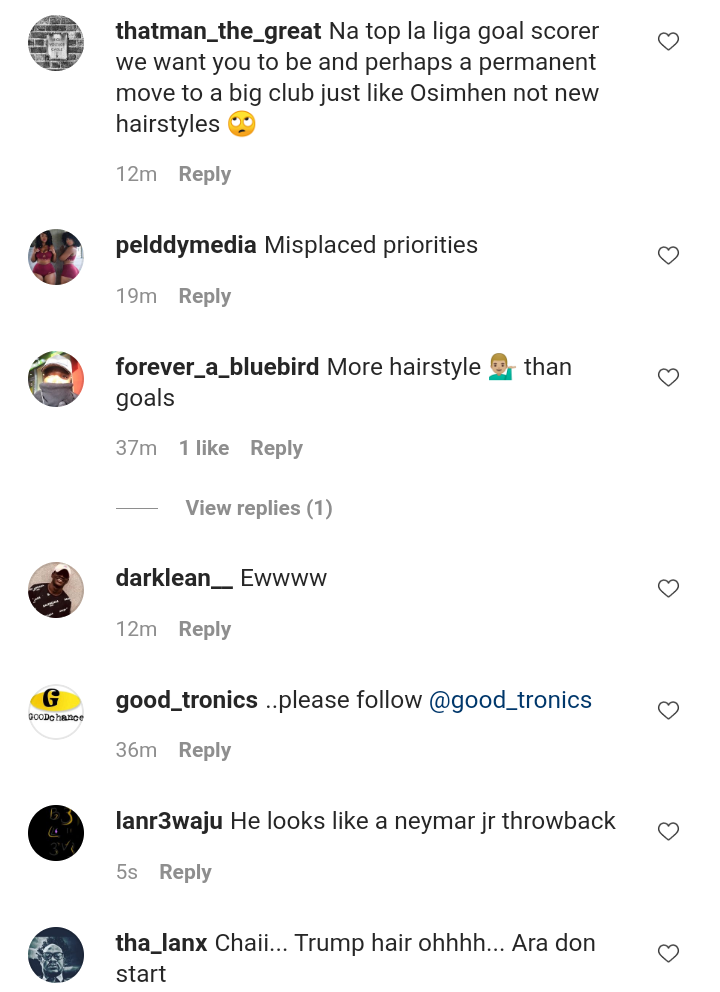Reply to lanr3waju's neymar comment

click(185, 872)
